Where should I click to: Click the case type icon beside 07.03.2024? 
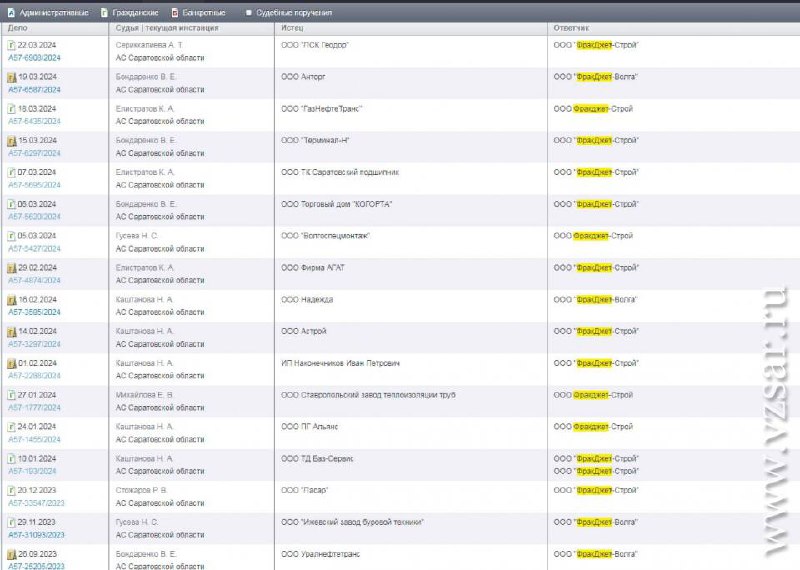[x=11, y=172]
